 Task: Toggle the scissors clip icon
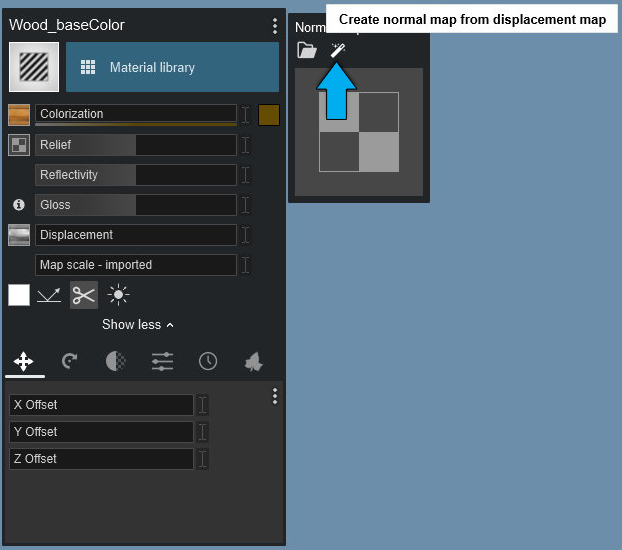point(84,295)
